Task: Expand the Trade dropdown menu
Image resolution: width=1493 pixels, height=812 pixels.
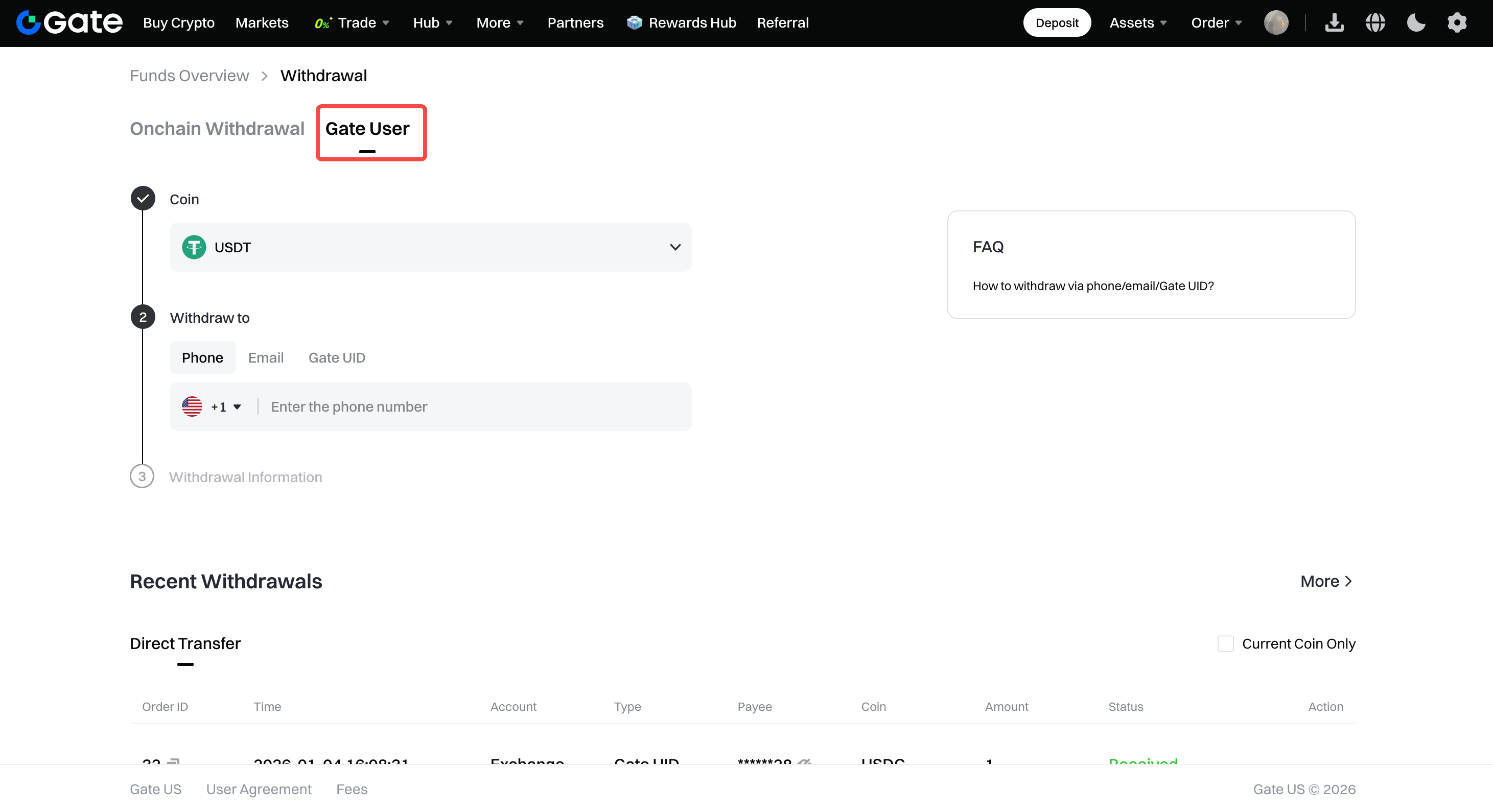Action: coord(352,22)
